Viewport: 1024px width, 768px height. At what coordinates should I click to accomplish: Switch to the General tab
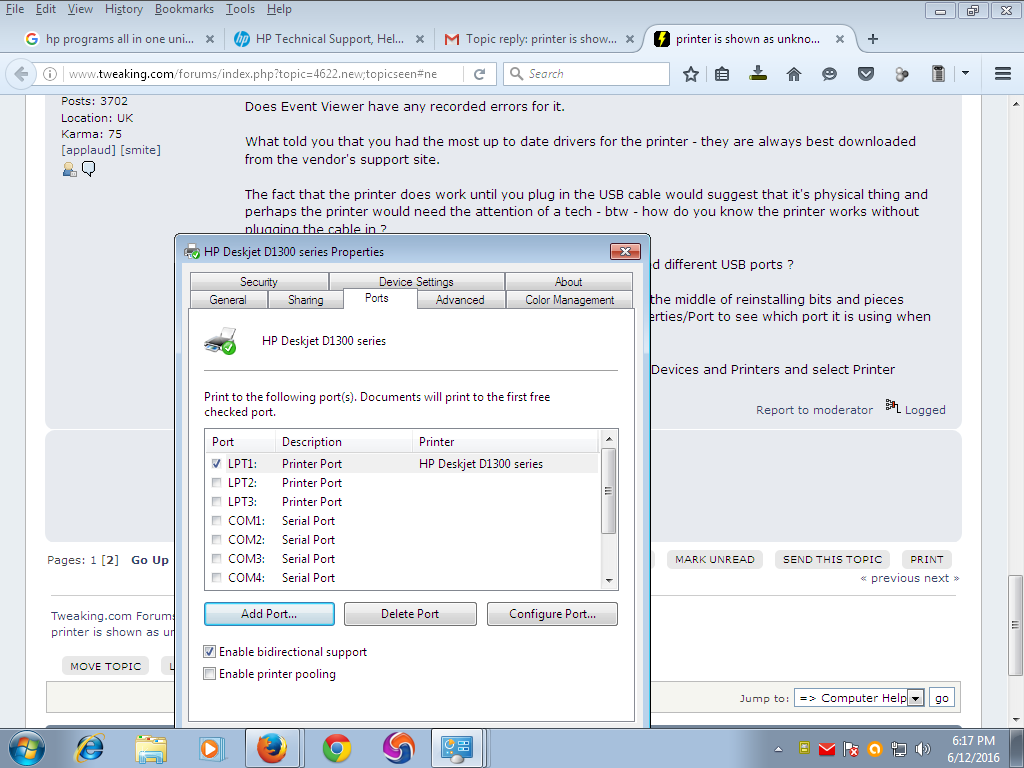click(x=228, y=300)
